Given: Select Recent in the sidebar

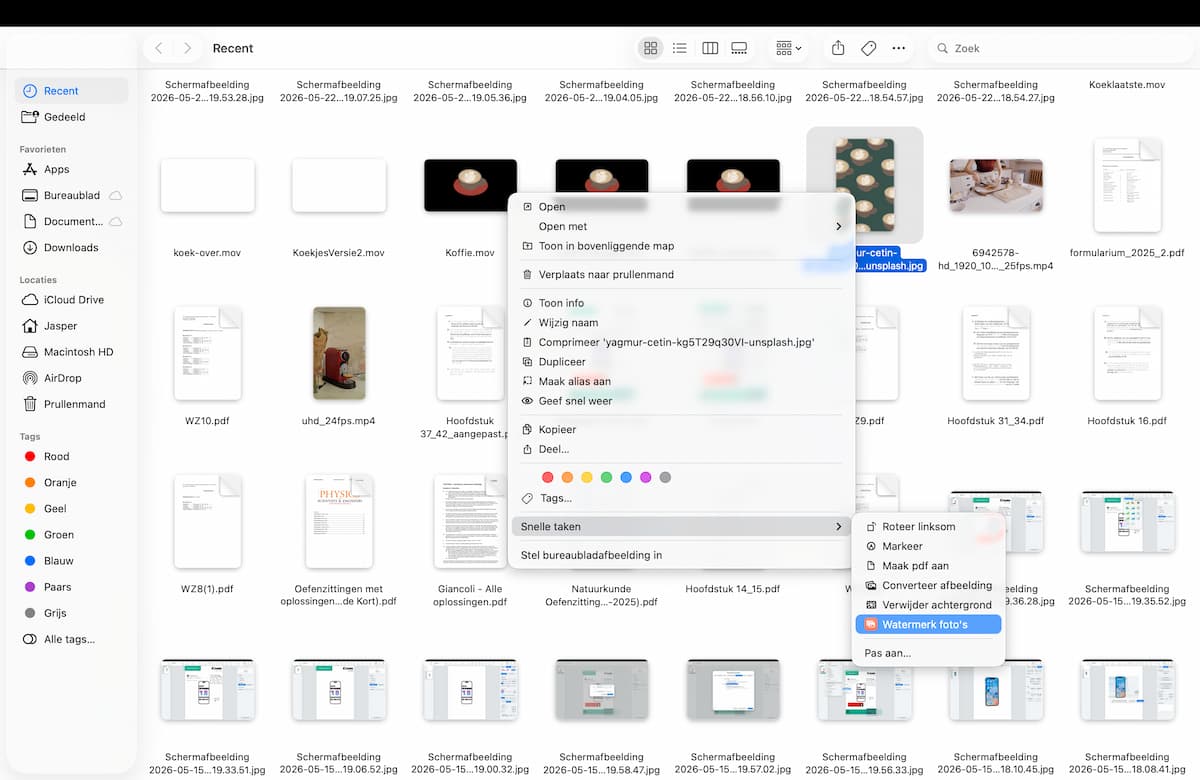Looking at the screenshot, I should pyautogui.click(x=71, y=91).
